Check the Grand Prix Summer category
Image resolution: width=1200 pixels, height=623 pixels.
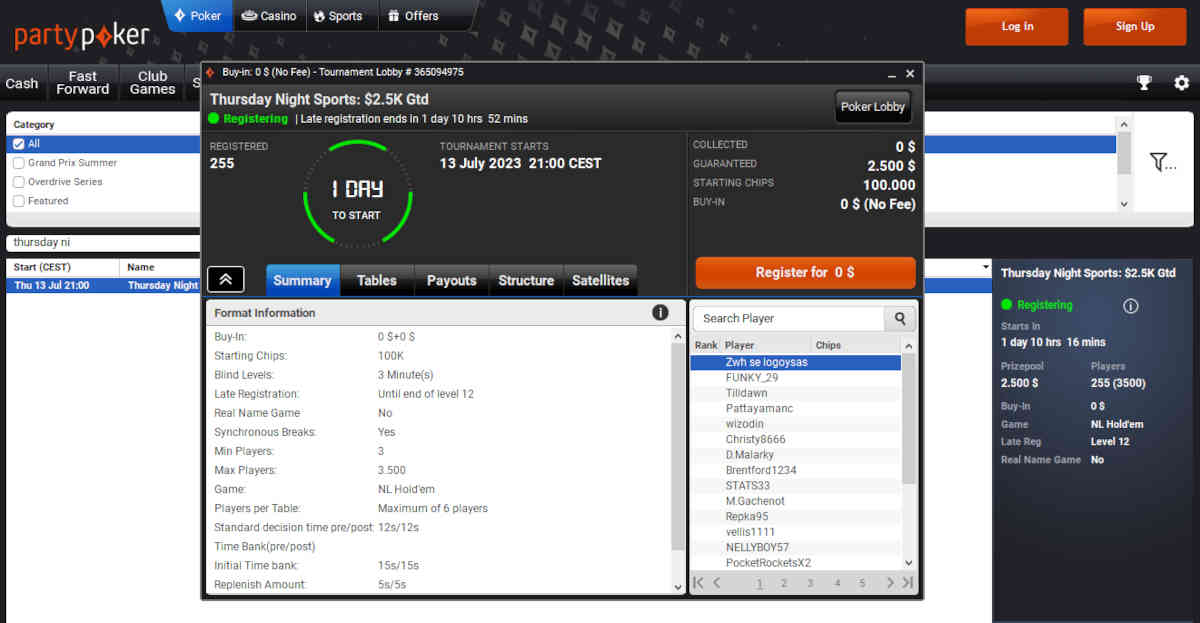pos(18,163)
